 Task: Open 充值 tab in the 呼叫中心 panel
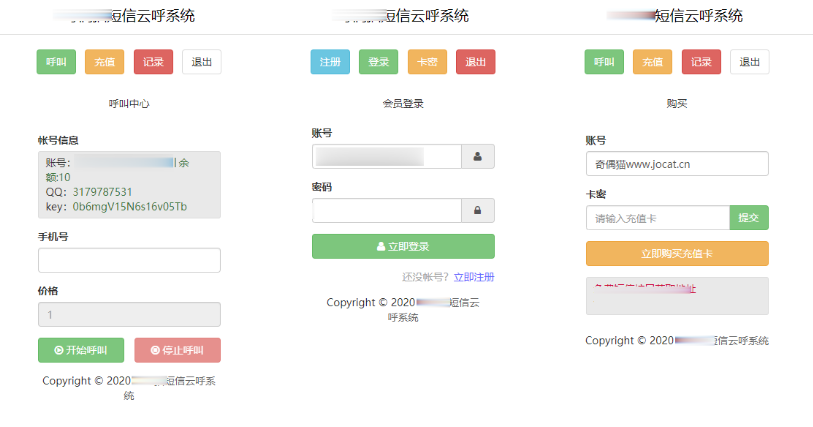tap(104, 62)
